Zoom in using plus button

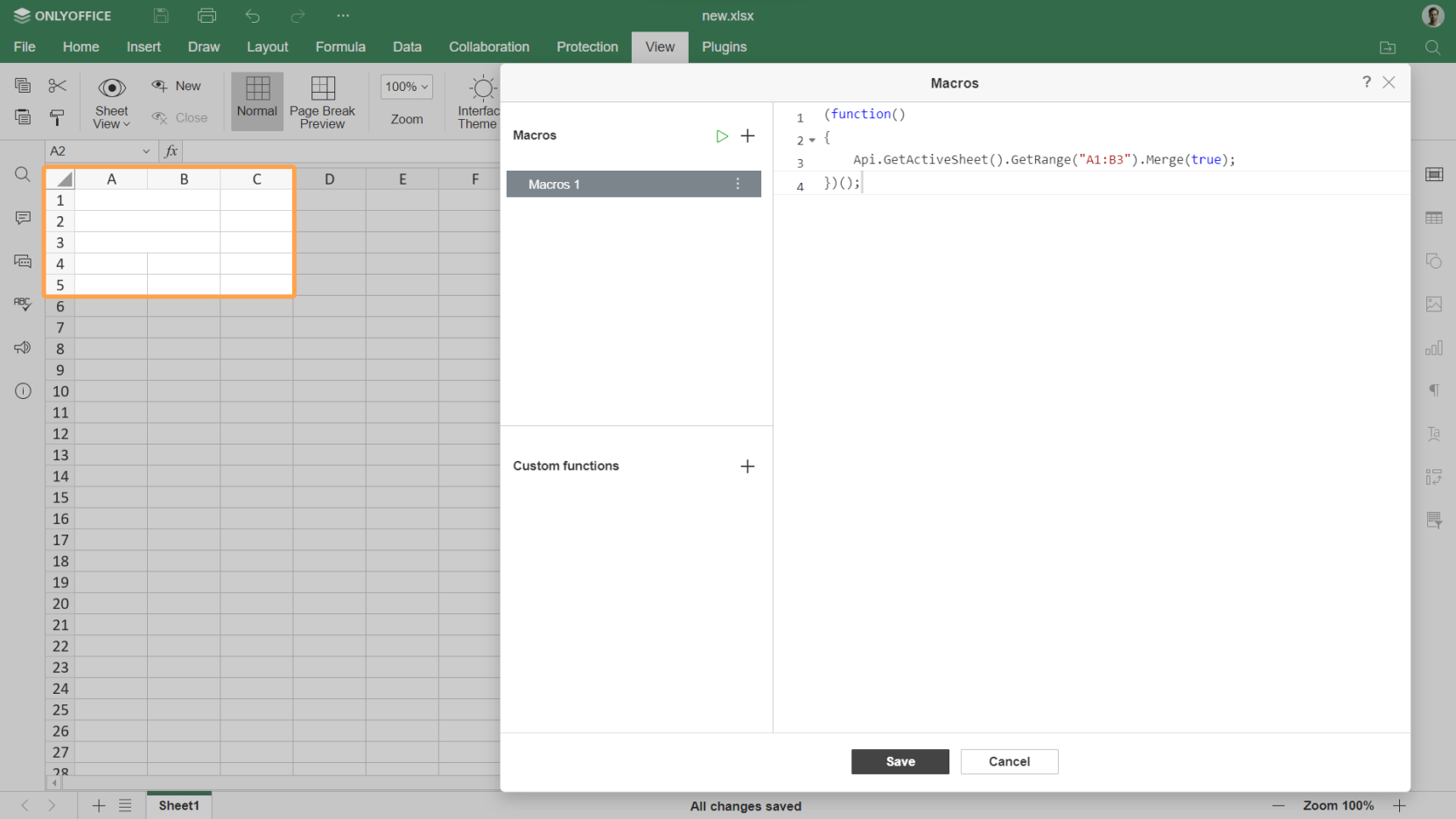click(1399, 806)
